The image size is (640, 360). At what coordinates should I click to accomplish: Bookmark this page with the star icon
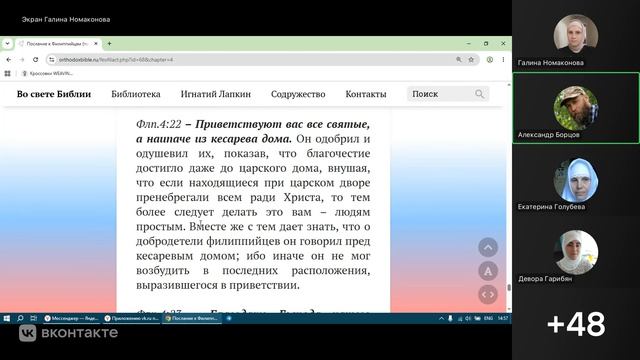pos(471,60)
